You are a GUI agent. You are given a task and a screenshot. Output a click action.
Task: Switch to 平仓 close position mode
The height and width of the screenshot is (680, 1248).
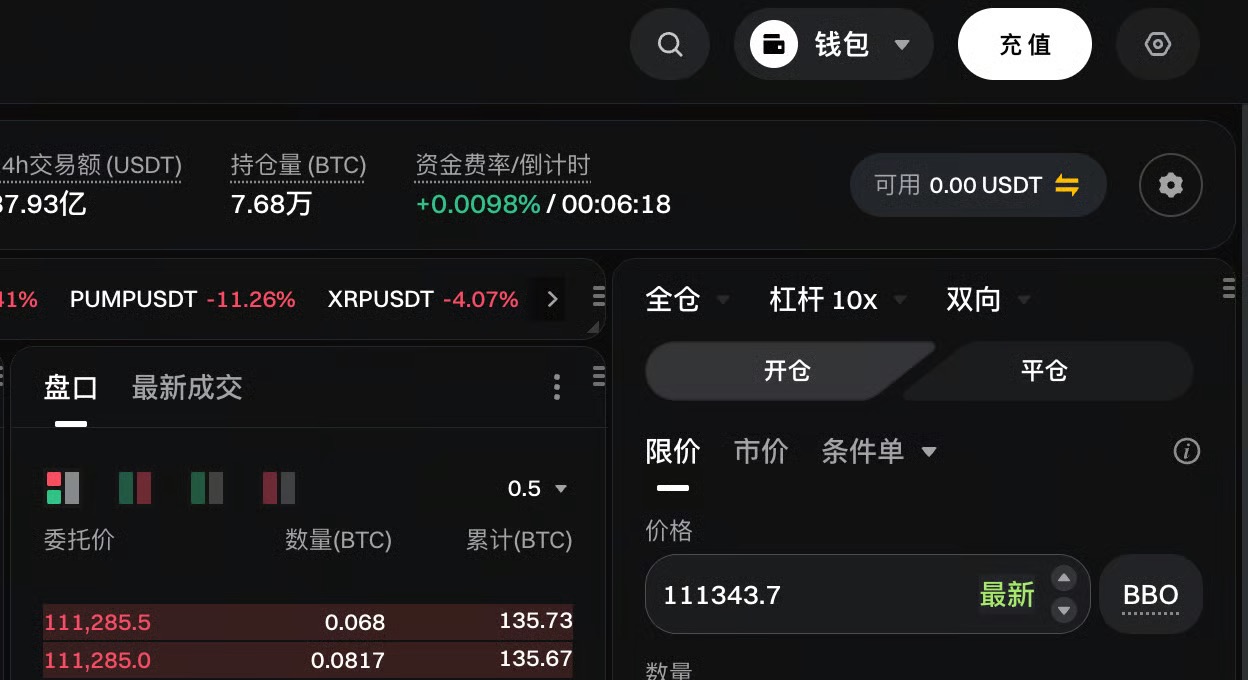tap(1044, 371)
